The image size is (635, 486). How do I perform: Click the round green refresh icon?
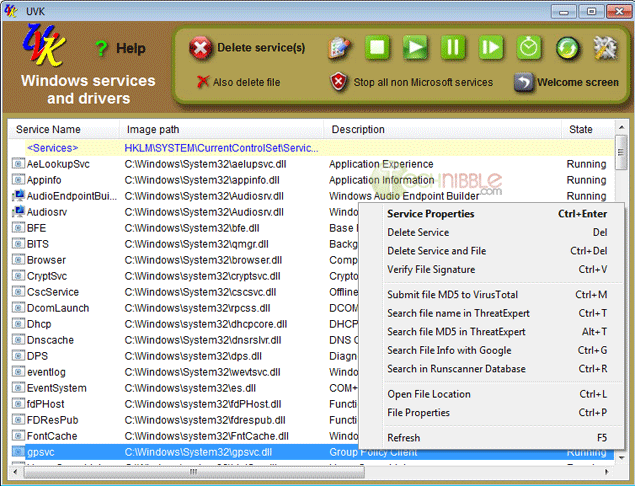(567, 48)
